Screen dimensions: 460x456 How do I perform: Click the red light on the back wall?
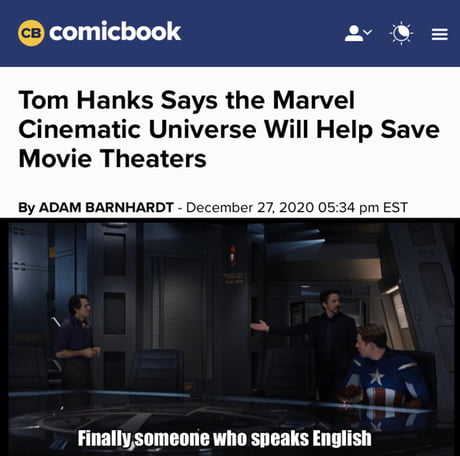(x=233, y=256)
